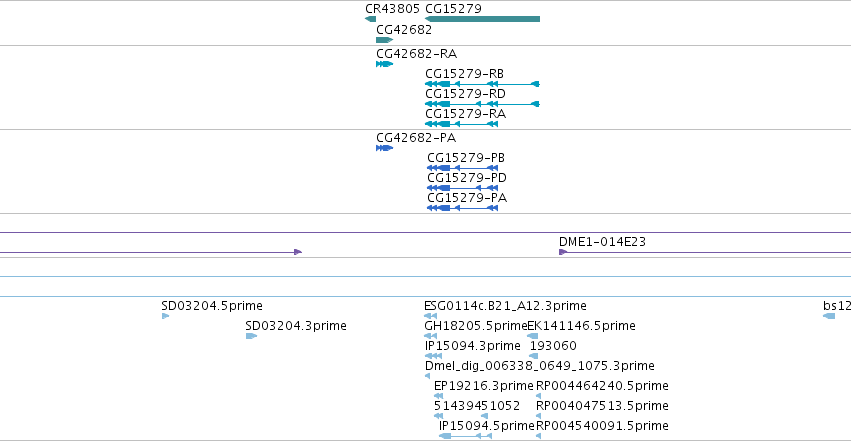The width and height of the screenshot is (851, 441).
Task: Click the RP004464240.5prime EST glyph
Action: [538, 397]
